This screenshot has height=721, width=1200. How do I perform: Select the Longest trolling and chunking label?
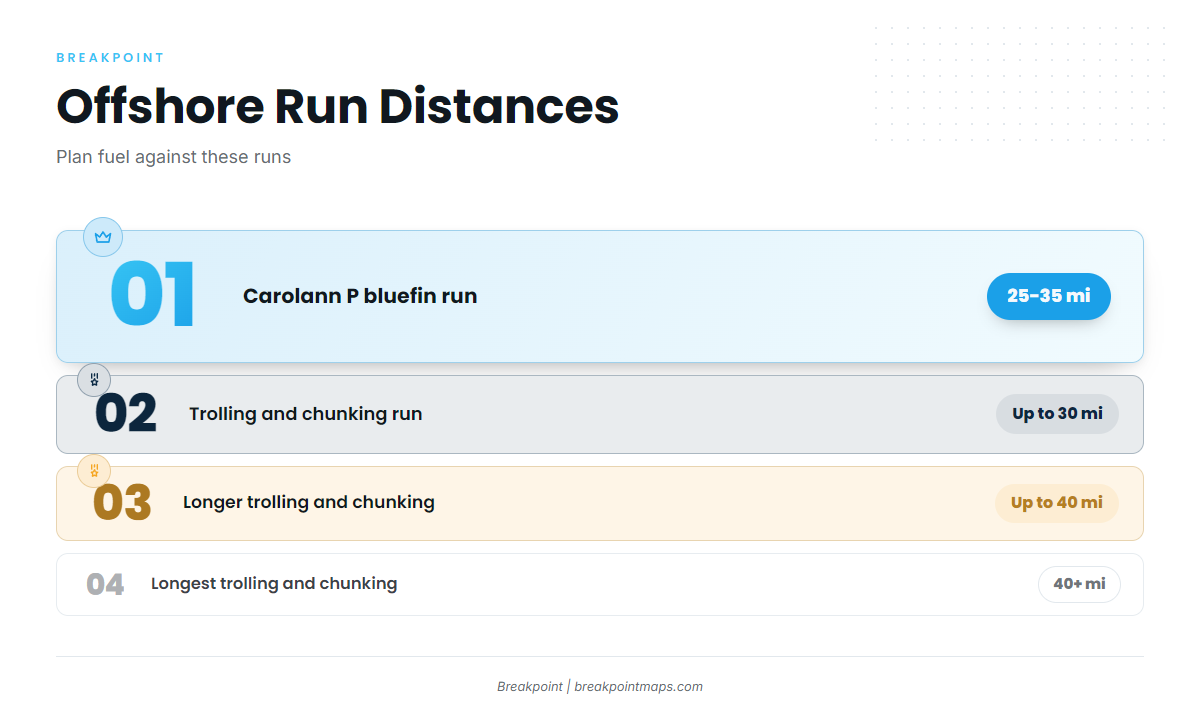(274, 584)
